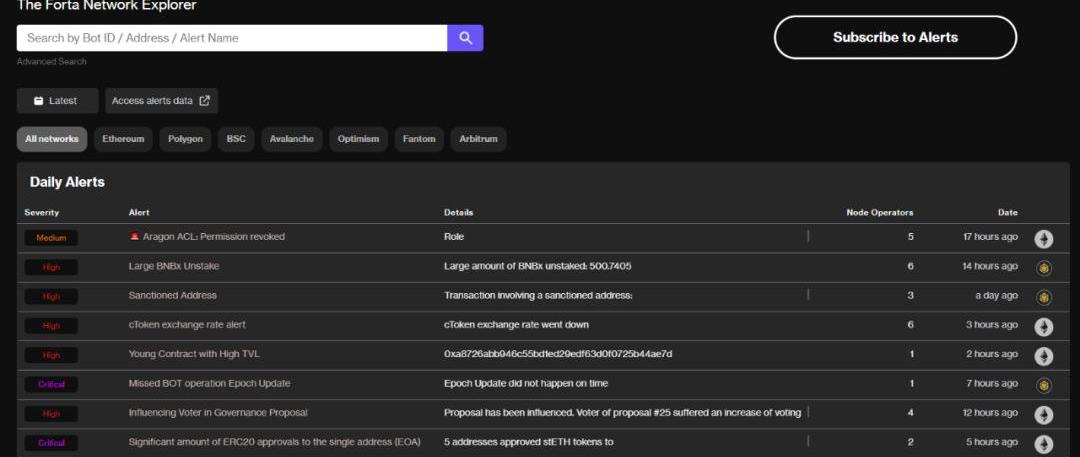The height and width of the screenshot is (457, 1080).
Task: Click the purple search magnifier button
Action: tap(465, 38)
